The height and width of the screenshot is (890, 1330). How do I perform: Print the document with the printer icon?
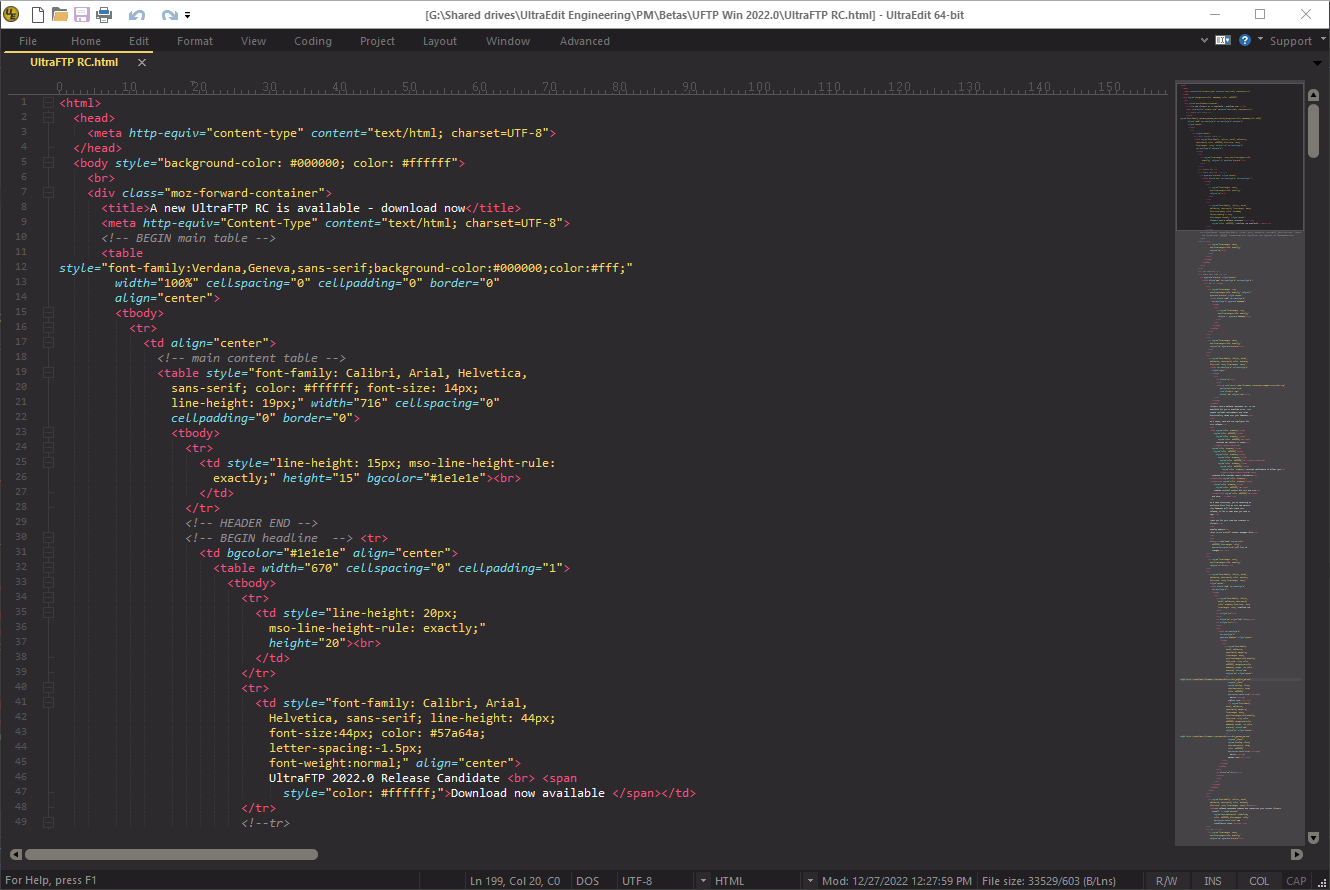[104, 14]
